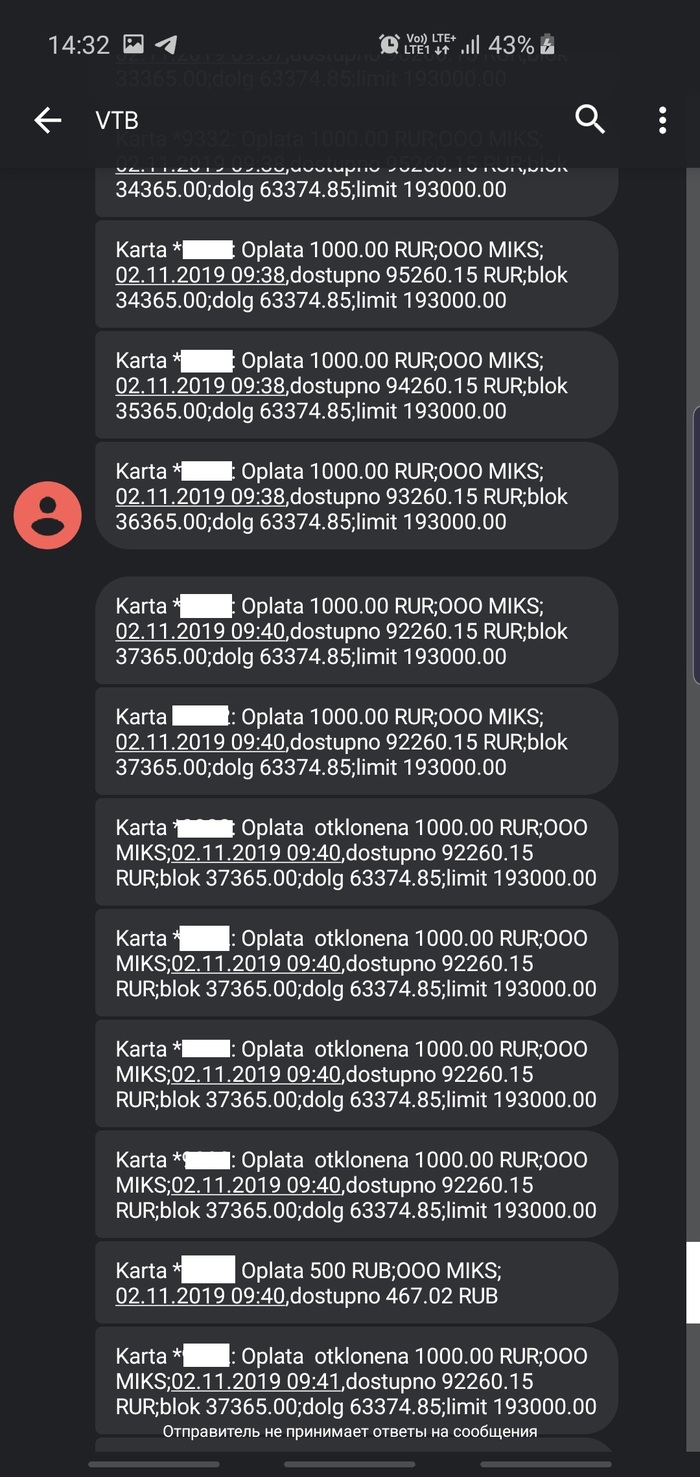The width and height of the screenshot is (700, 1477).
Task: Tap the battery indicator icon
Action: [x=547, y=44]
